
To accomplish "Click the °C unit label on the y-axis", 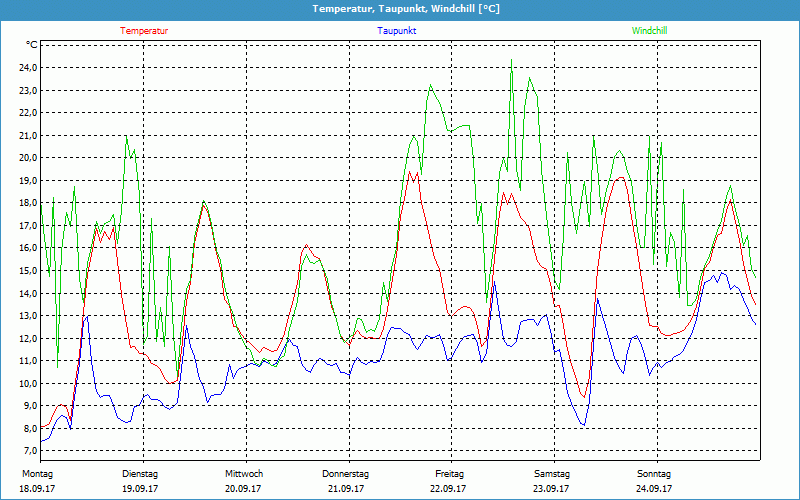I will tap(32, 45).
